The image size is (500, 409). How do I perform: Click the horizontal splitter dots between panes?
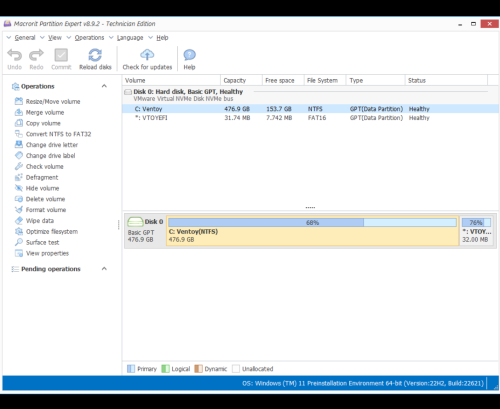click(x=310, y=208)
